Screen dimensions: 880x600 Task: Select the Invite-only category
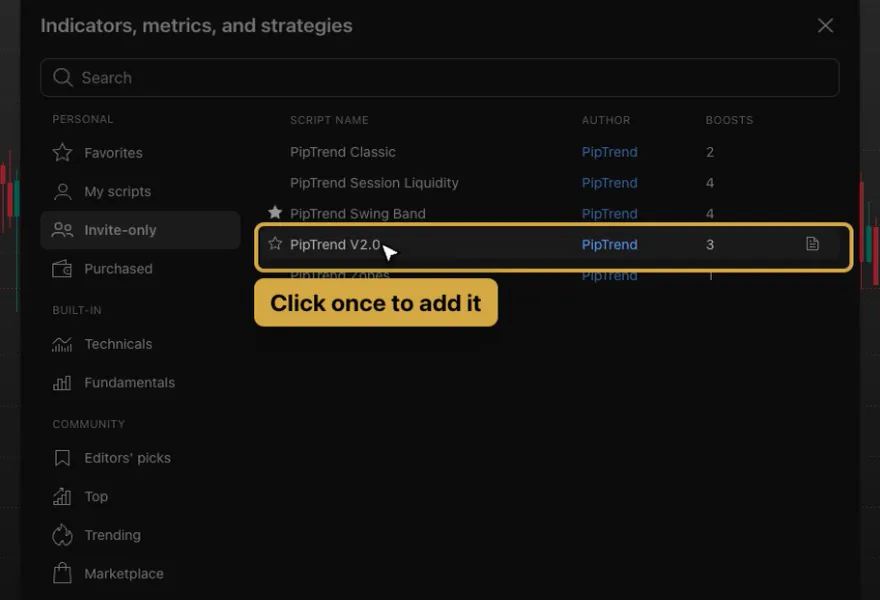[140, 230]
